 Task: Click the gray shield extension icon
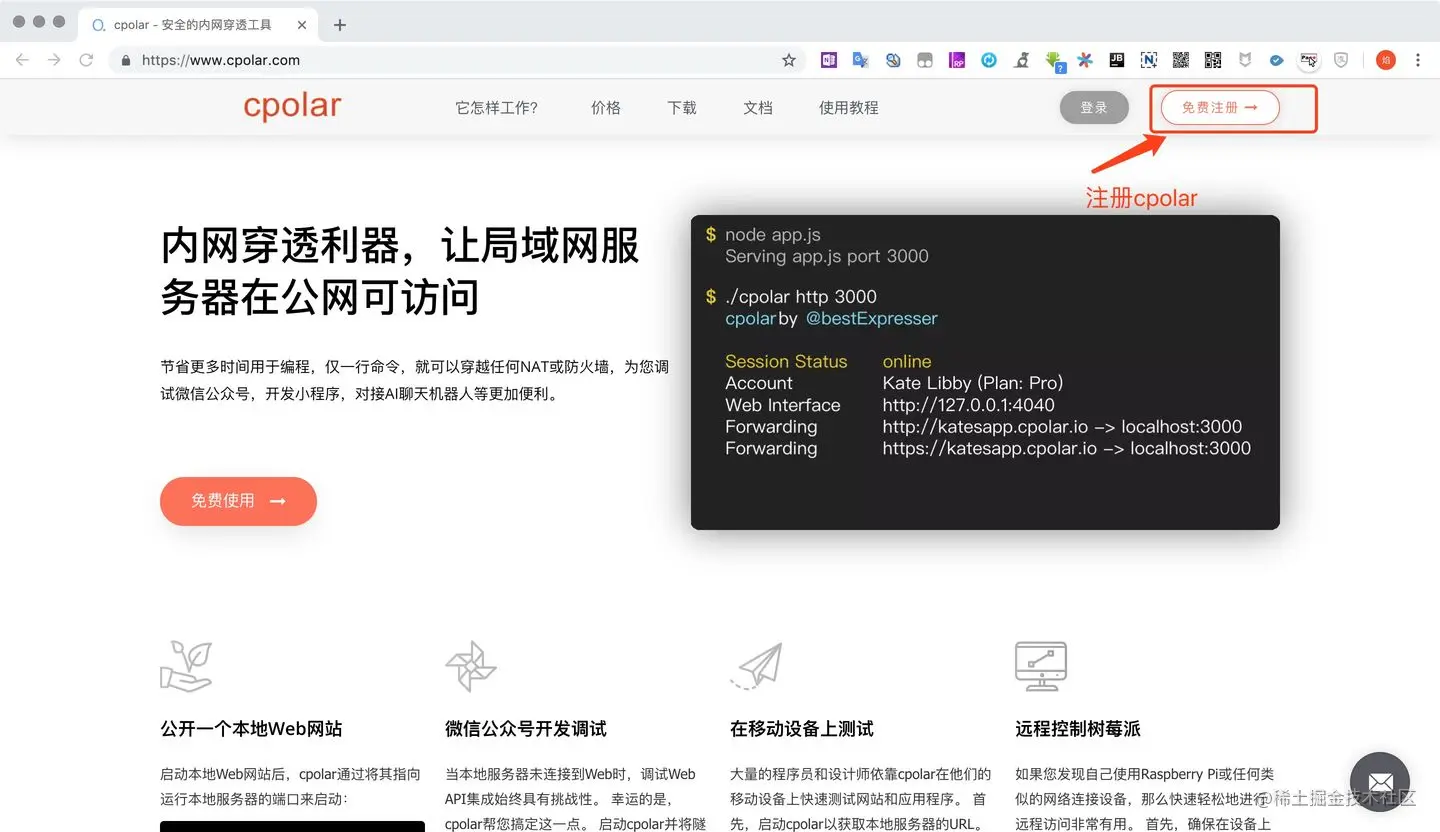click(x=1341, y=60)
